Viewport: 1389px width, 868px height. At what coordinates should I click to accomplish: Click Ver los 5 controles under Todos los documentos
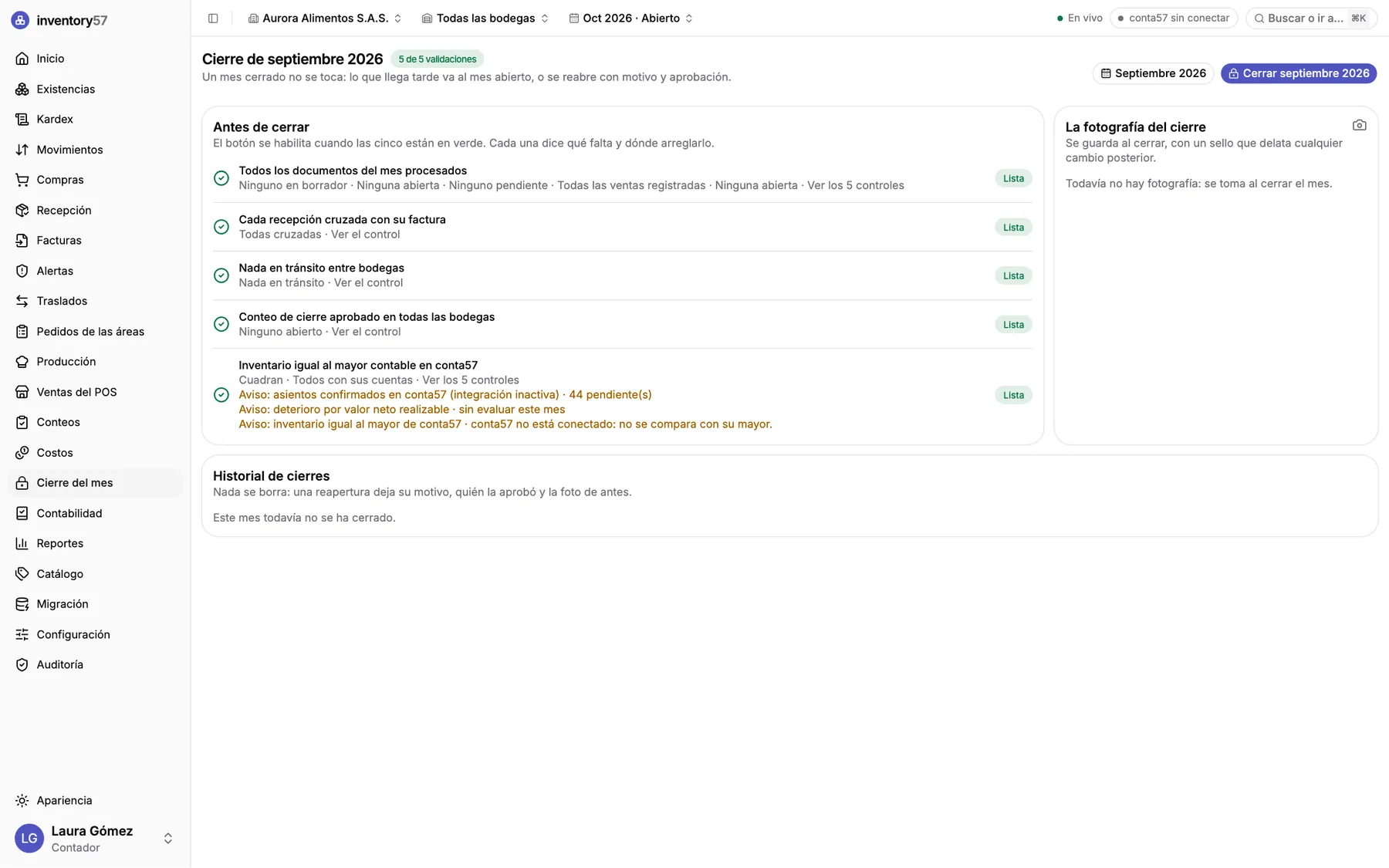click(x=856, y=185)
